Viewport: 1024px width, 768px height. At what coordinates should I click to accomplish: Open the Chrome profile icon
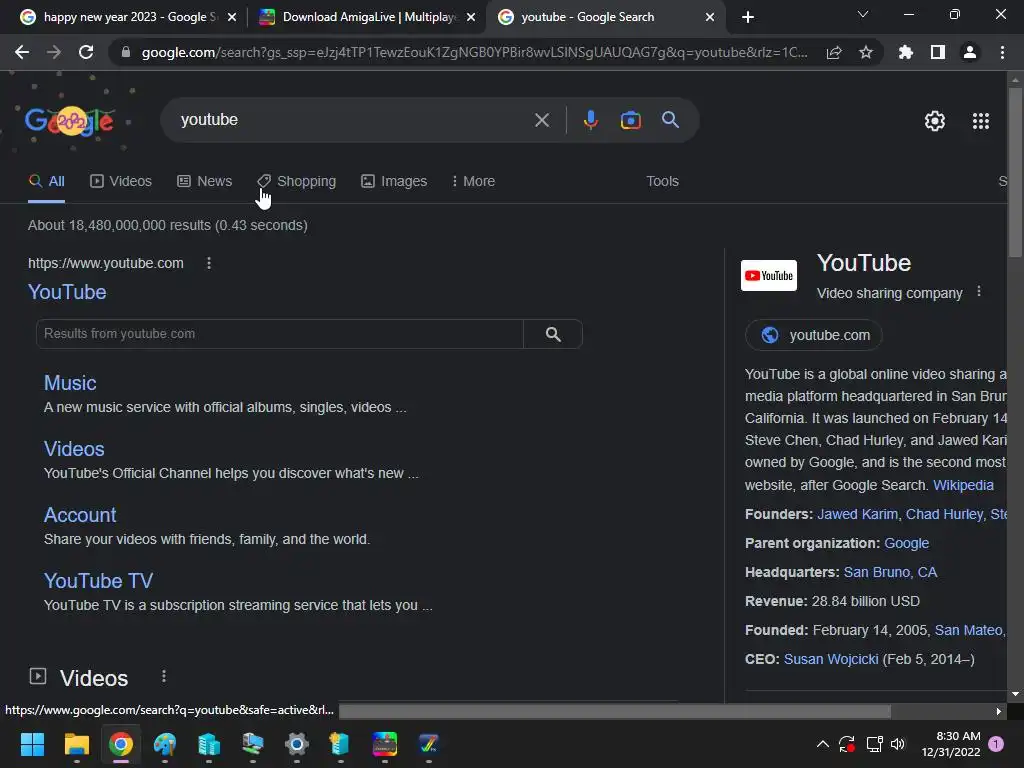[x=970, y=52]
